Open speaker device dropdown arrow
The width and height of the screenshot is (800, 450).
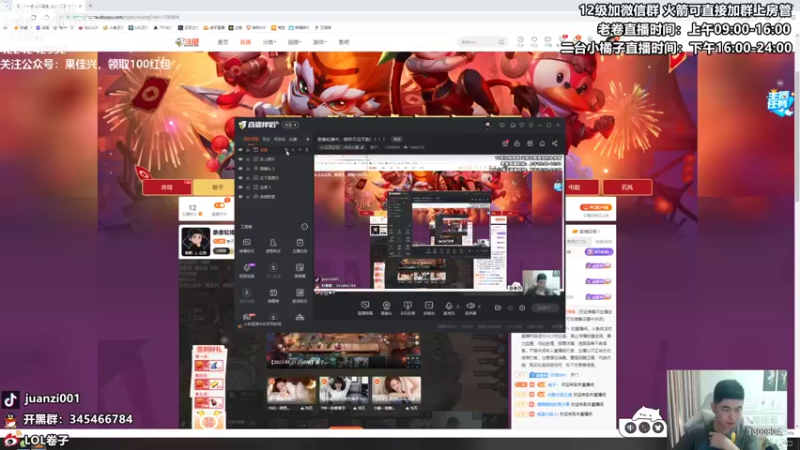click(479, 307)
